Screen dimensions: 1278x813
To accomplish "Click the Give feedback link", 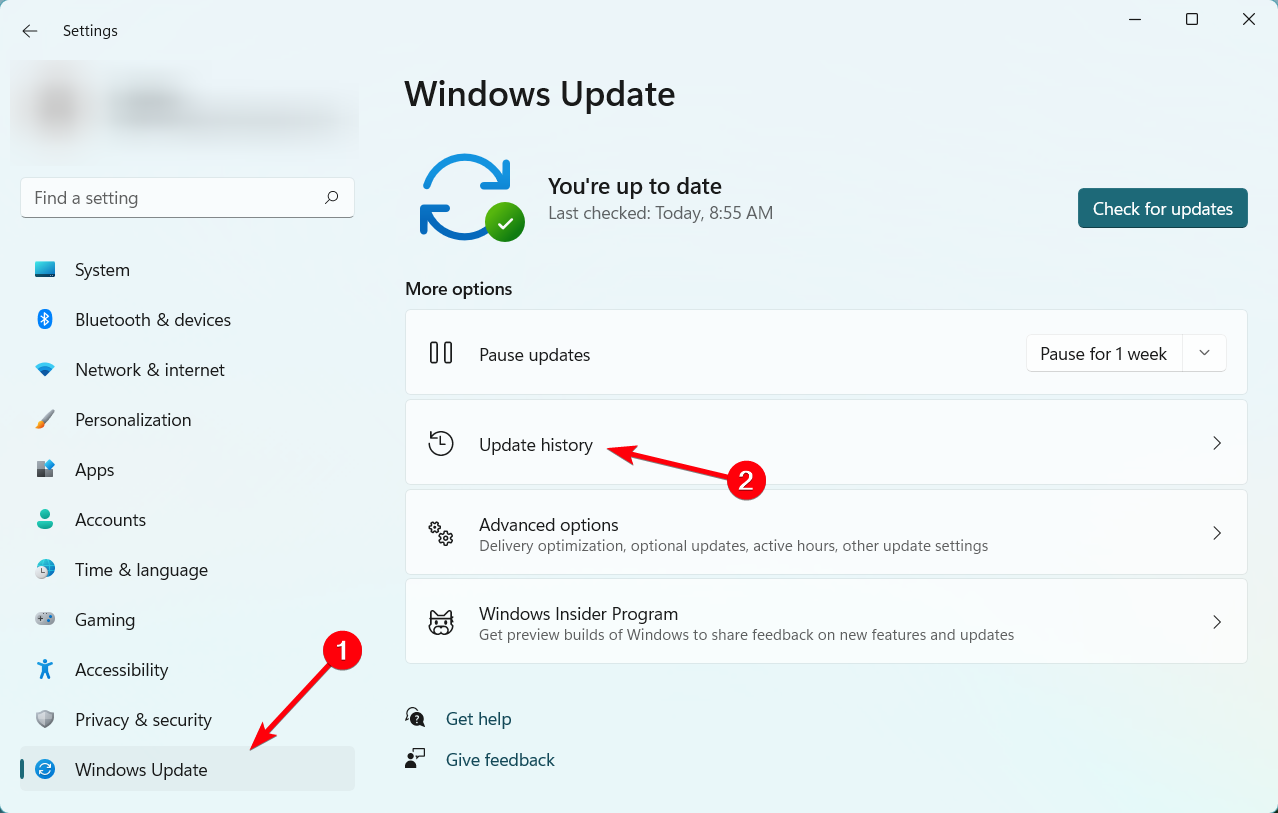I will (500, 760).
